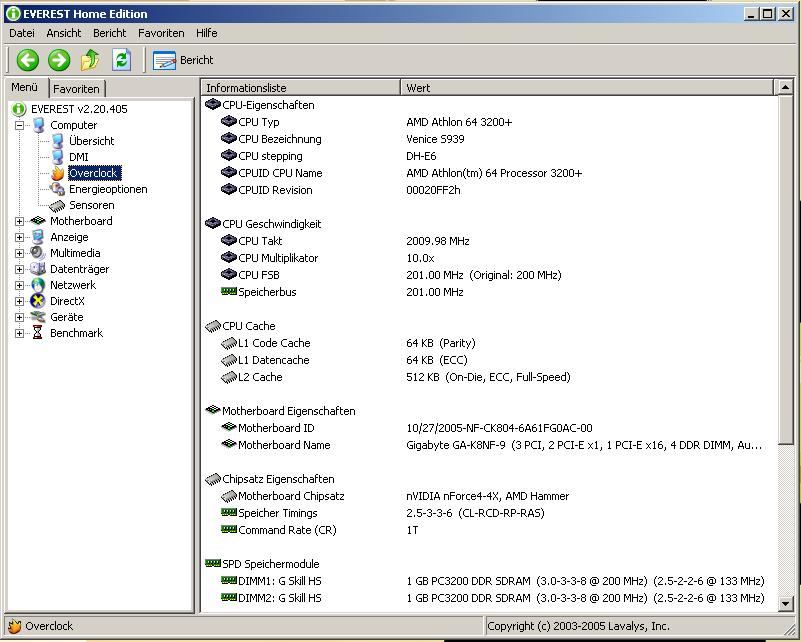The height and width of the screenshot is (642, 801).
Task: Click the Overclock status bar icon
Action: tap(14, 626)
